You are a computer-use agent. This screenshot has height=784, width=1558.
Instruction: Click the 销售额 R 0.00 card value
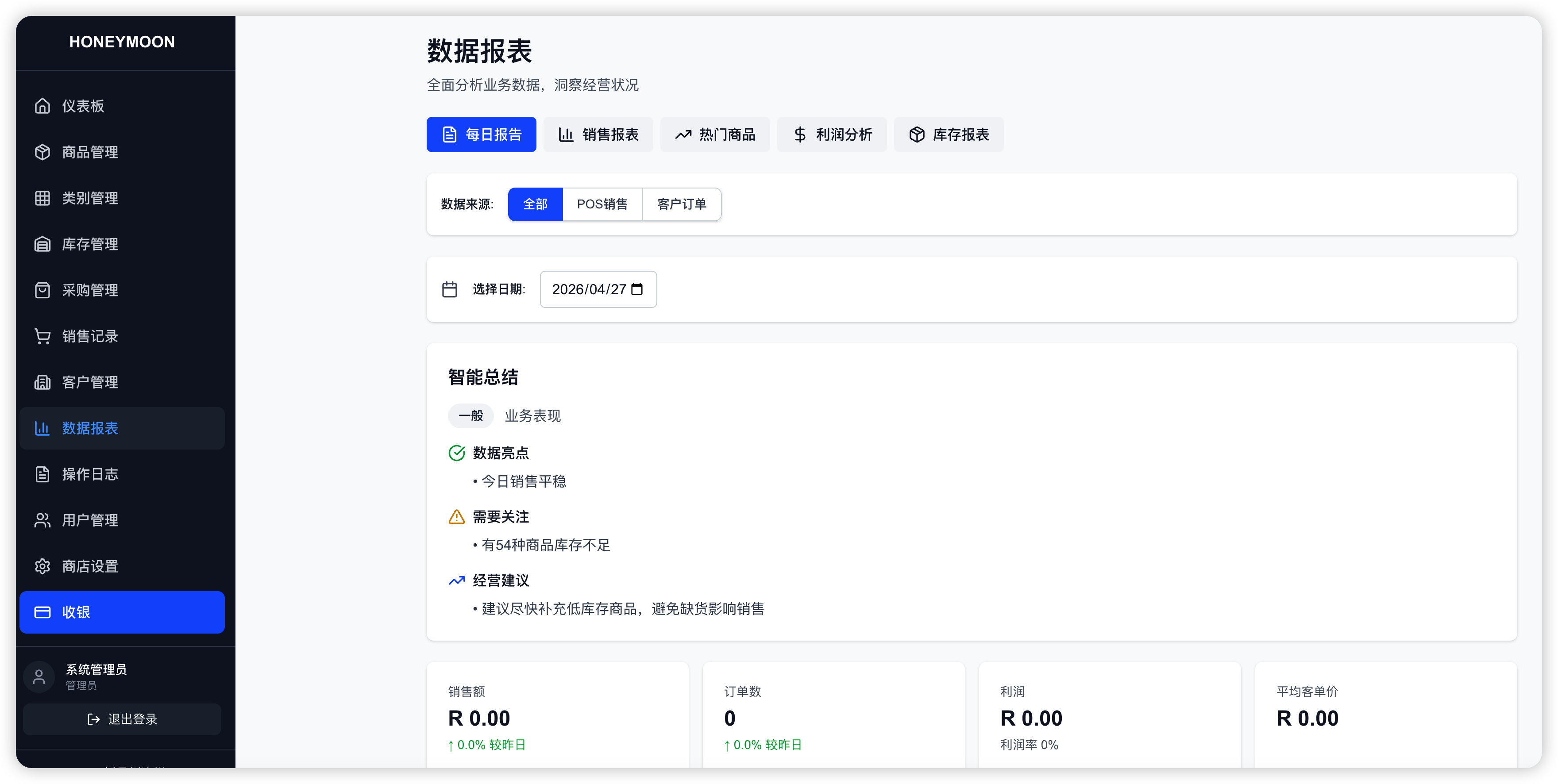[479, 718]
